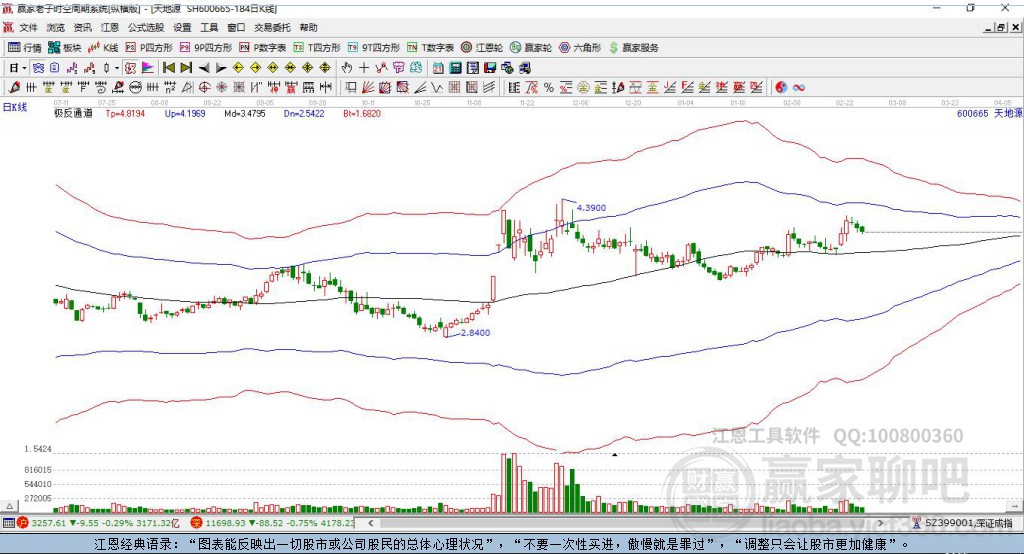Open the 窗口 menu
This screenshot has height=554, width=1024.
coord(236,27)
